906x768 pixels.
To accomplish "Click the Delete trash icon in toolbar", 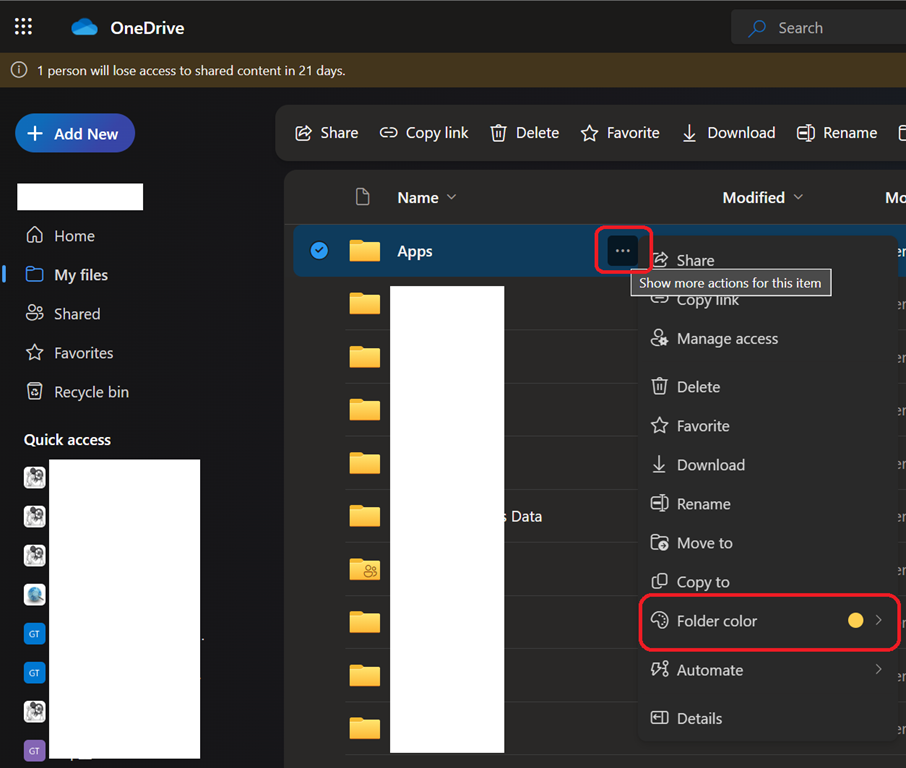I will pyautogui.click(x=500, y=133).
